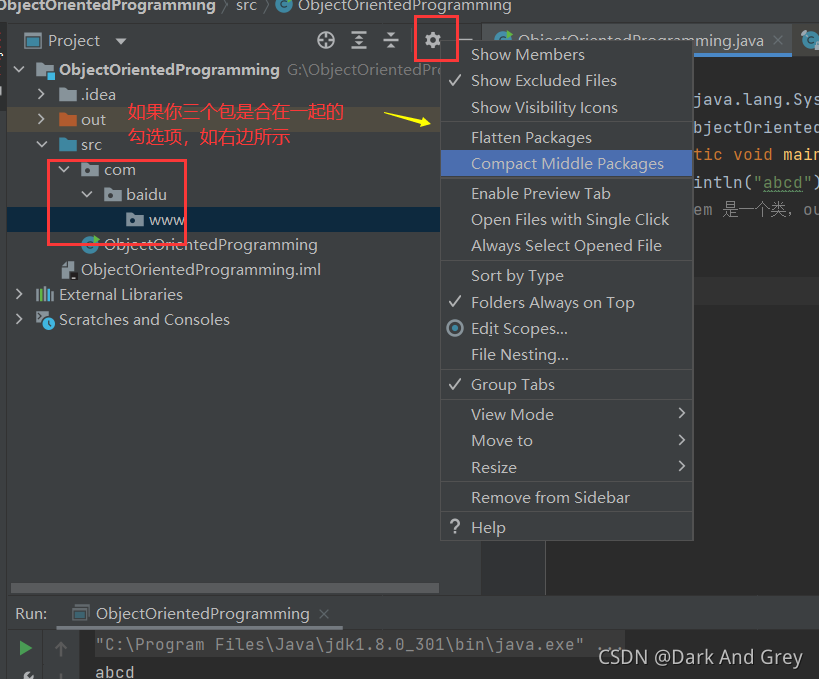Click the Help question mark icon
The width and height of the screenshot is (819, 679).
[455, 526]
